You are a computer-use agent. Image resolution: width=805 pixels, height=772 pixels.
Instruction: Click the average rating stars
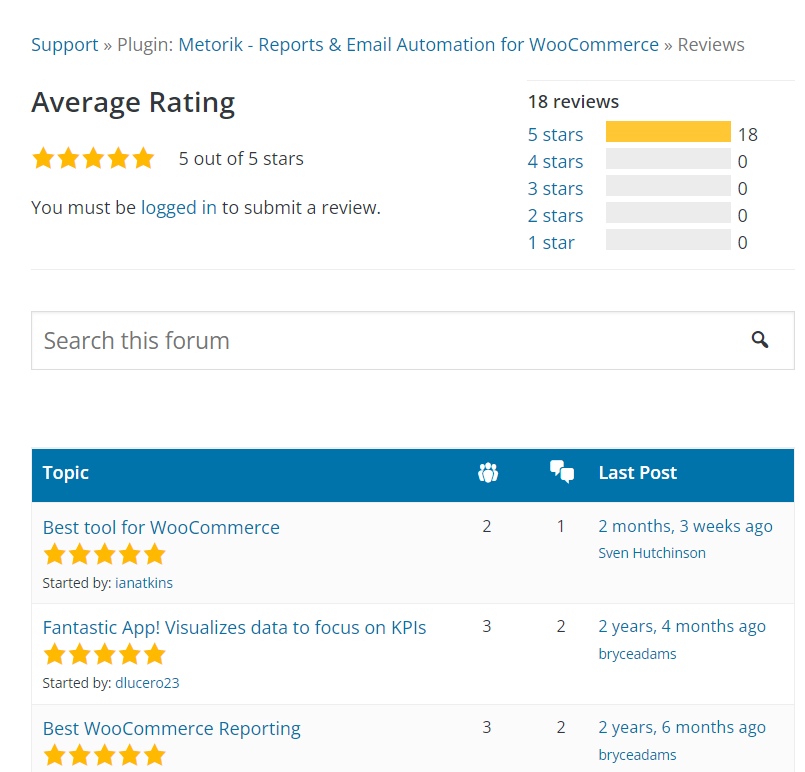[x=93, y=159]
